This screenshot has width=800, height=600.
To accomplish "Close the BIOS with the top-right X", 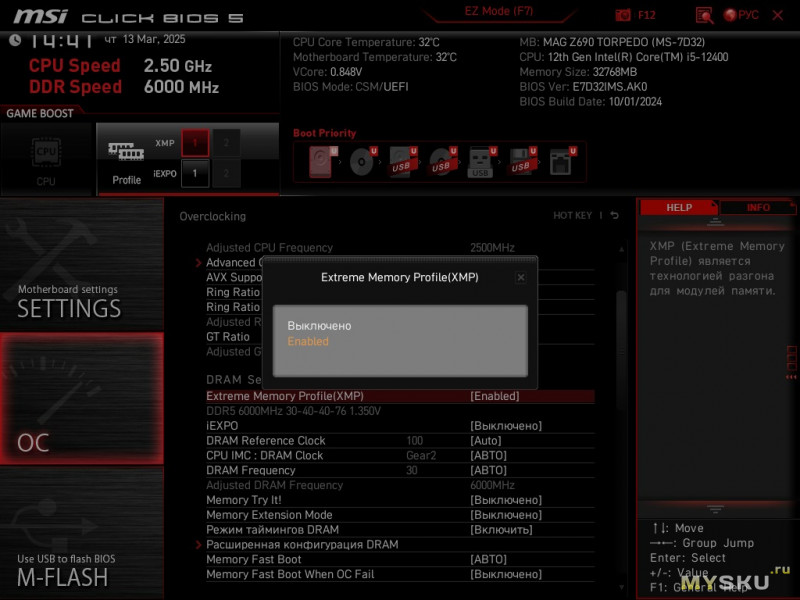I will 778,15.
